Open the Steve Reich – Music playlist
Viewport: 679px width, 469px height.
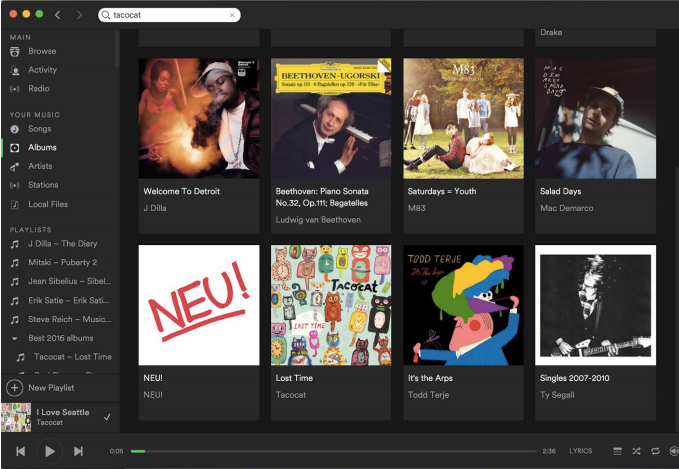(x=69, y=319)
